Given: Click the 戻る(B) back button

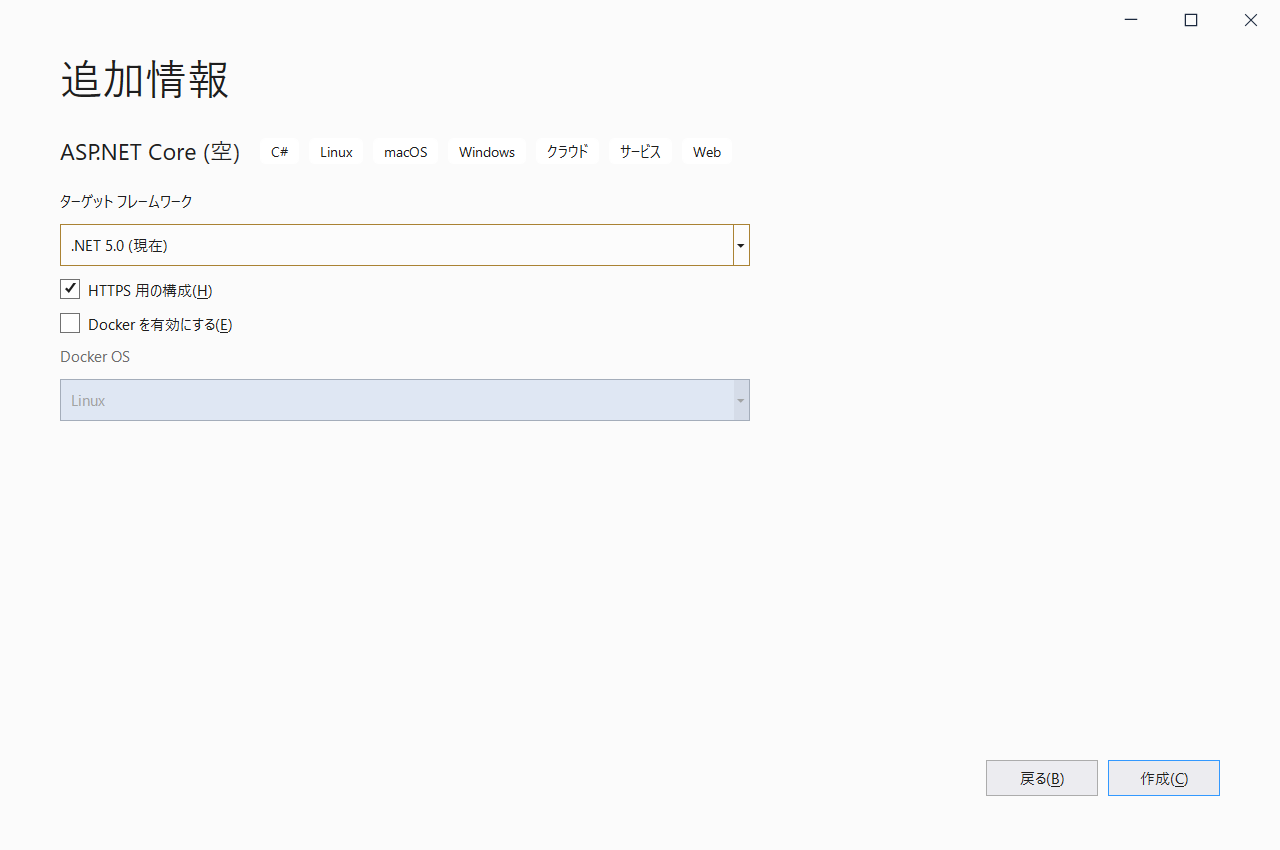Looking at the screenshot, I should pyautogui.click(x=1042, y=778).
